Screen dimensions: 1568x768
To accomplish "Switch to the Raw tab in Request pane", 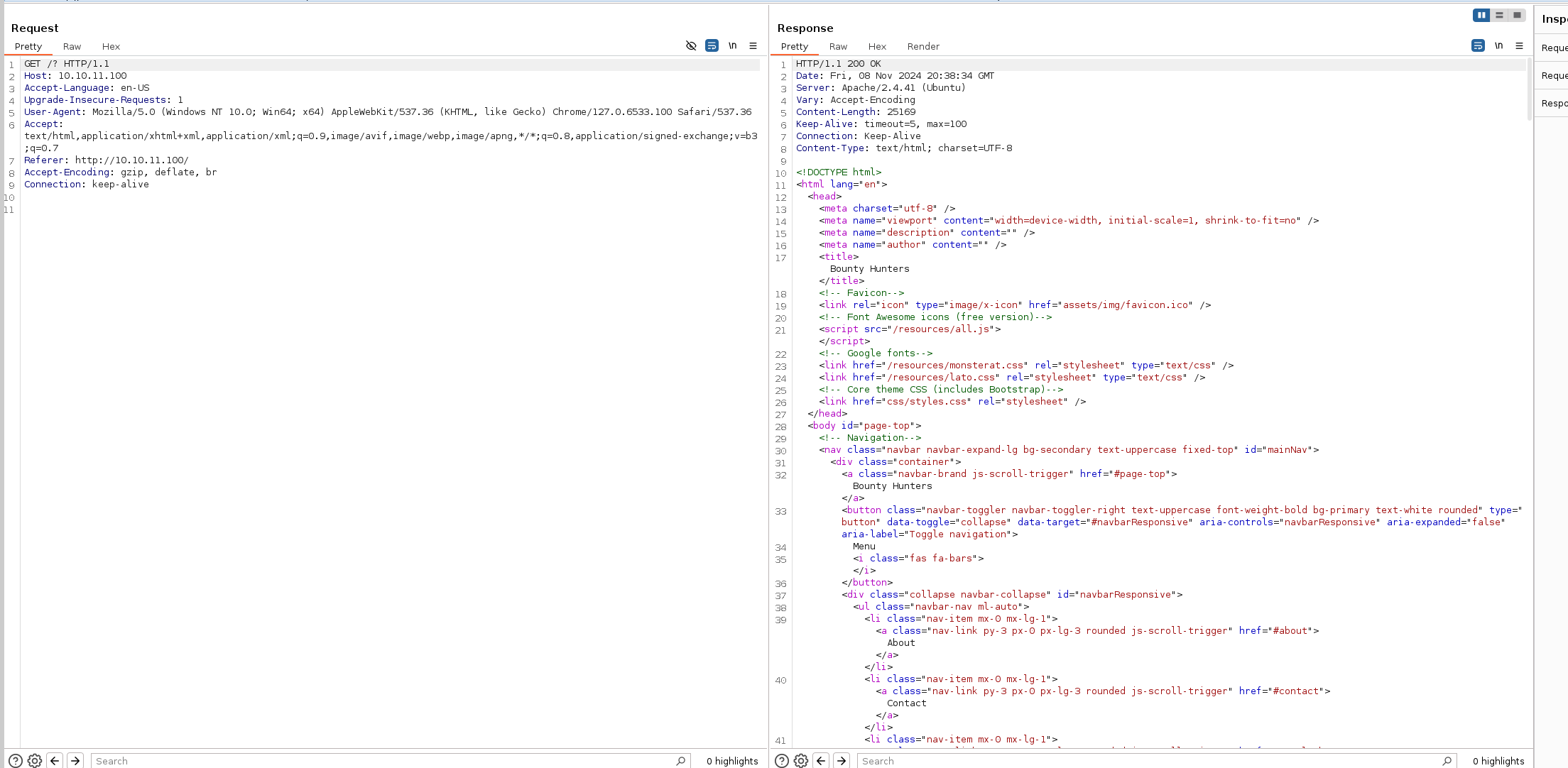I will 72,46.
